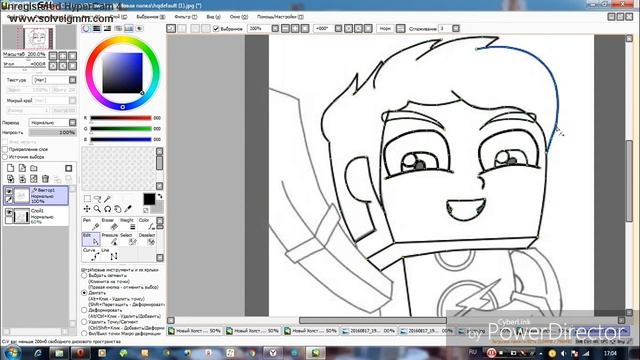Create a new normal layer
This screenshot has width=640, height=360.
click(x=11, y=168)
